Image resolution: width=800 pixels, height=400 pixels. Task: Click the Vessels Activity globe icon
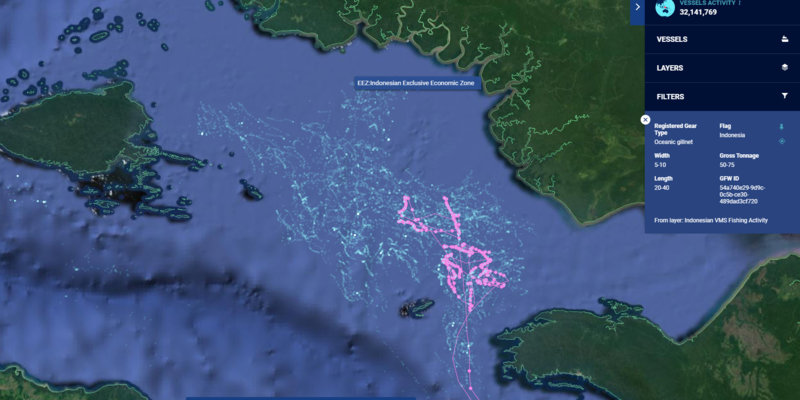pyautogui.click(x=661, y=7)
